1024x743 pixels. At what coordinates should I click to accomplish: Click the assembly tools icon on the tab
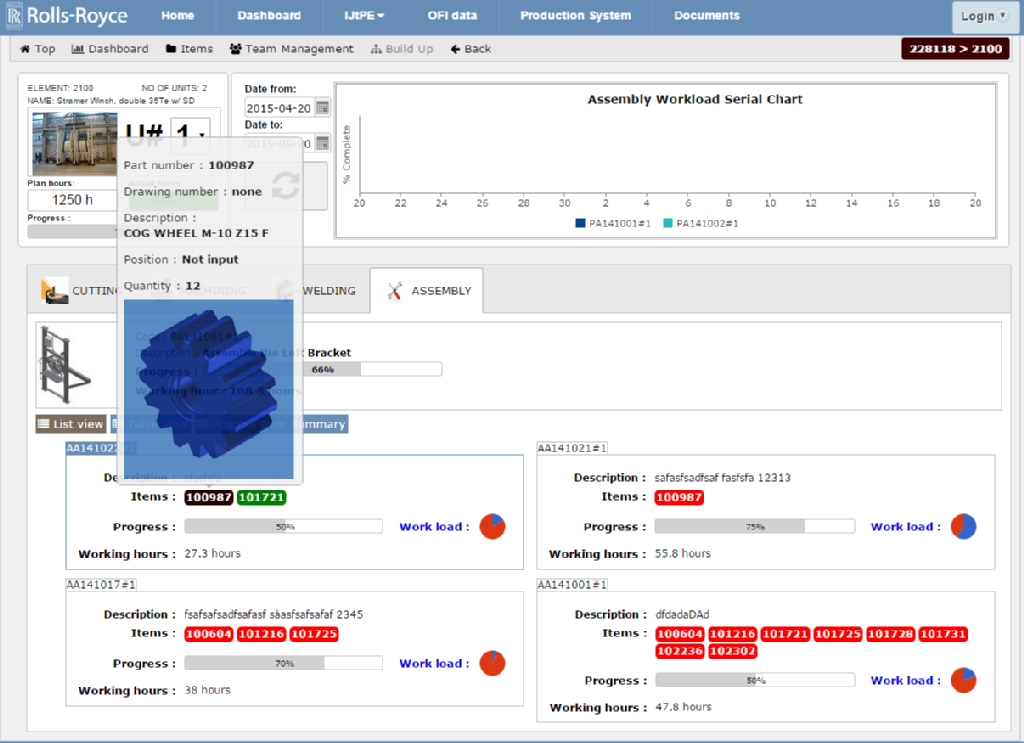tap(394, 291)
